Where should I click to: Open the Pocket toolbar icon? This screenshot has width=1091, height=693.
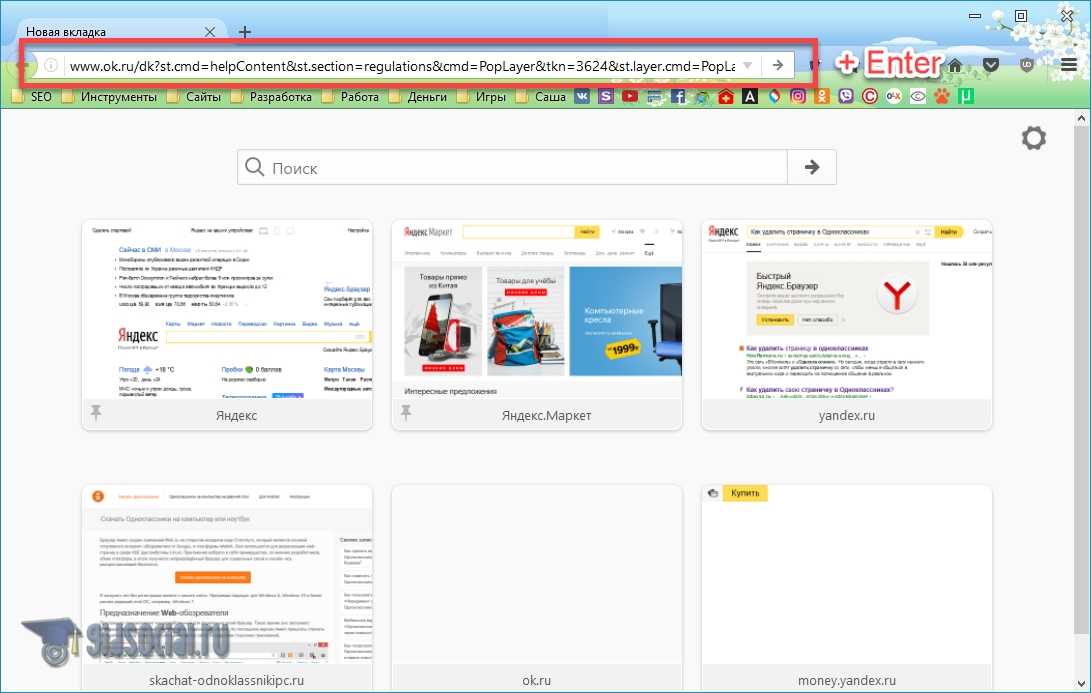(x=990, y=66)
